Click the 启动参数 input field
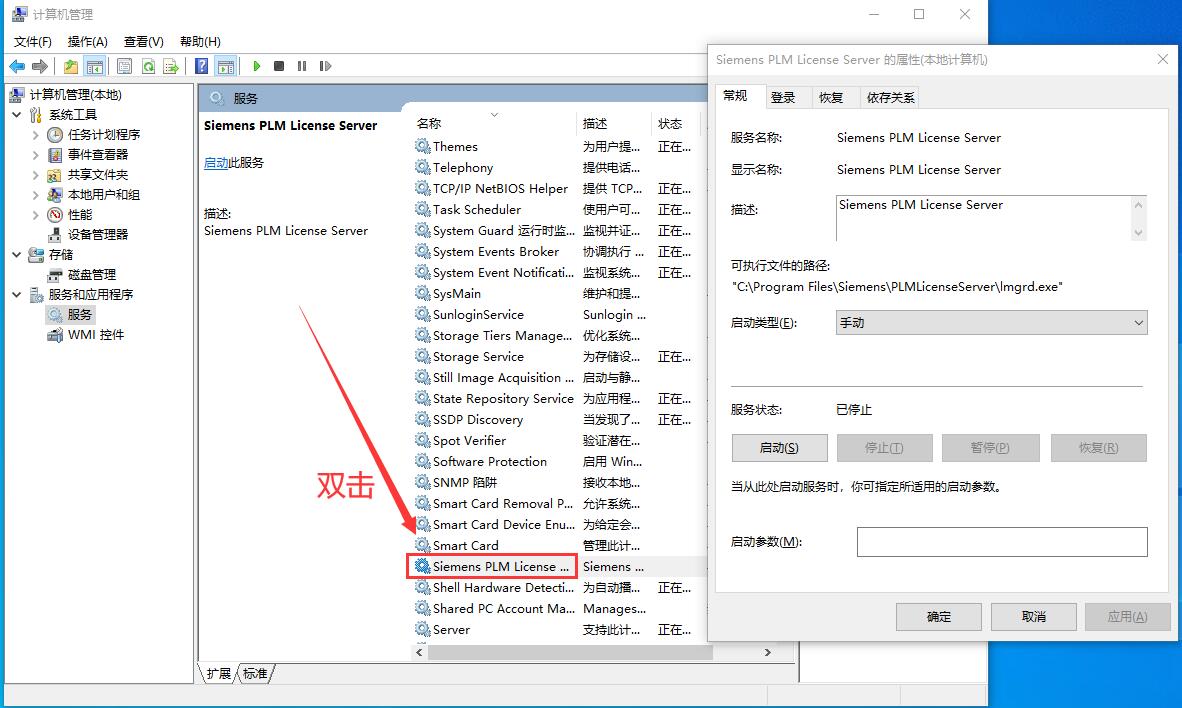Image resolution: width=1182 pixels, height=708 pixels. (x=1001, y=542)
